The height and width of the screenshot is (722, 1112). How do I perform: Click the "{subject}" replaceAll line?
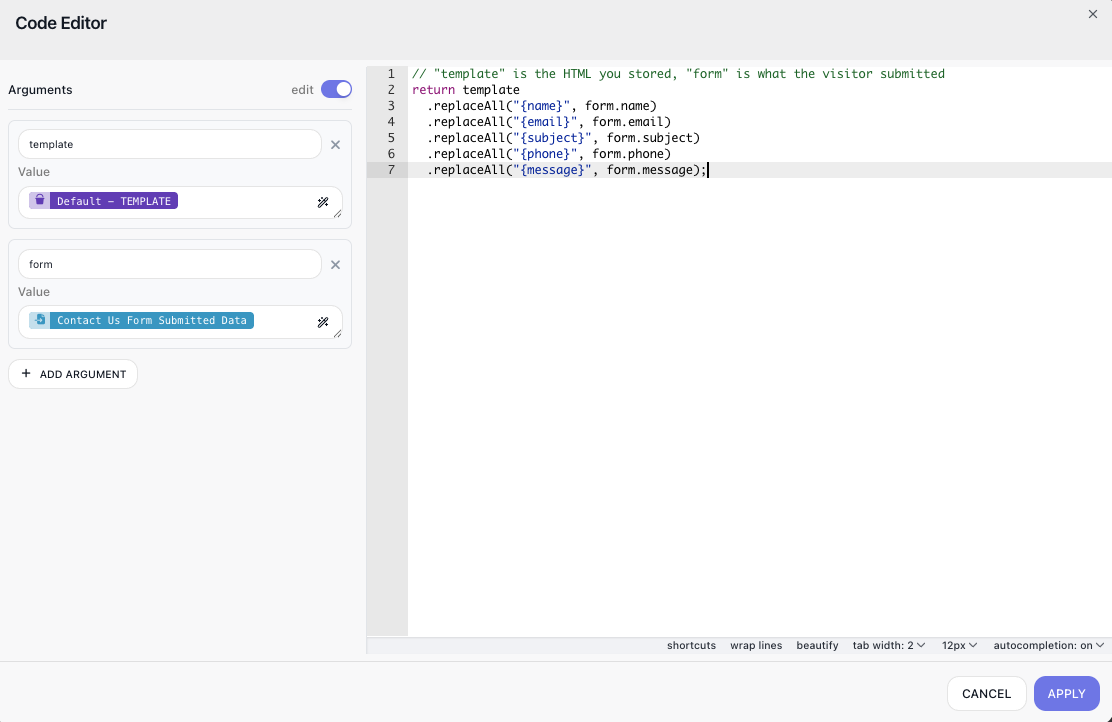563,138
